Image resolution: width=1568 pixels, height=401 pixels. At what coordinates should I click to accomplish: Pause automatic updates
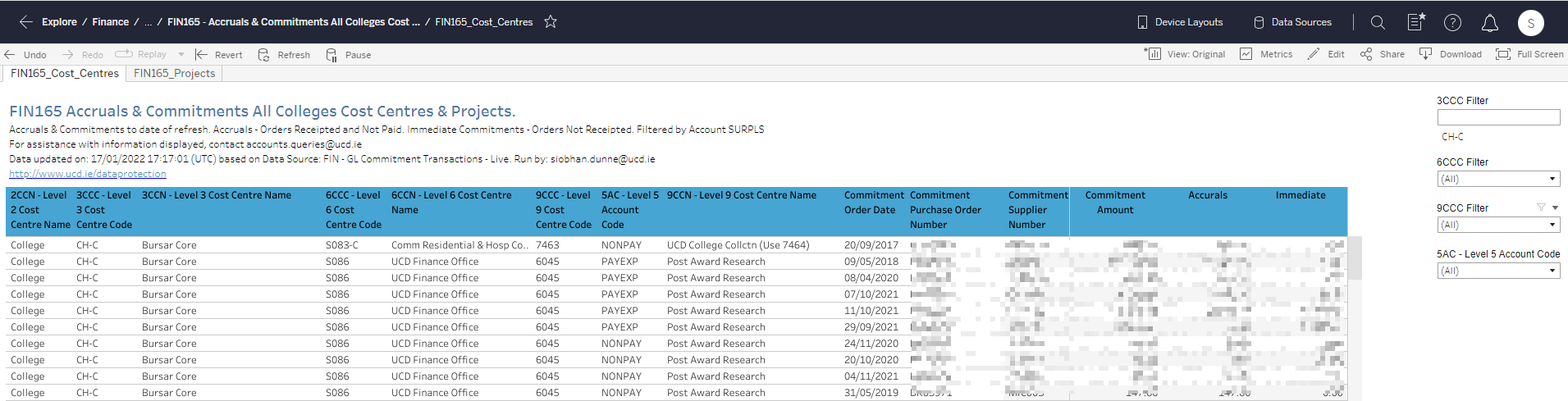pyautogui.click(x=349, y=55)
